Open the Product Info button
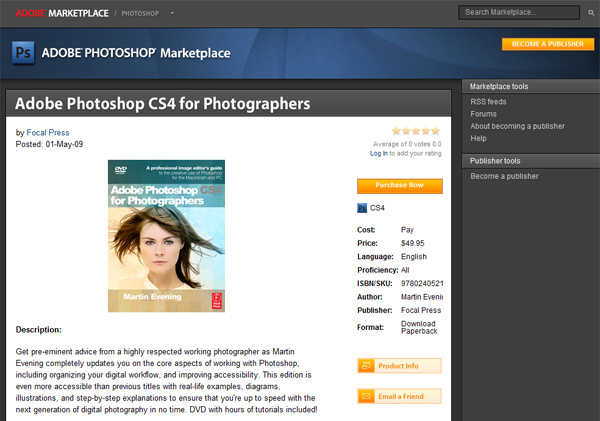 point(399,366)
